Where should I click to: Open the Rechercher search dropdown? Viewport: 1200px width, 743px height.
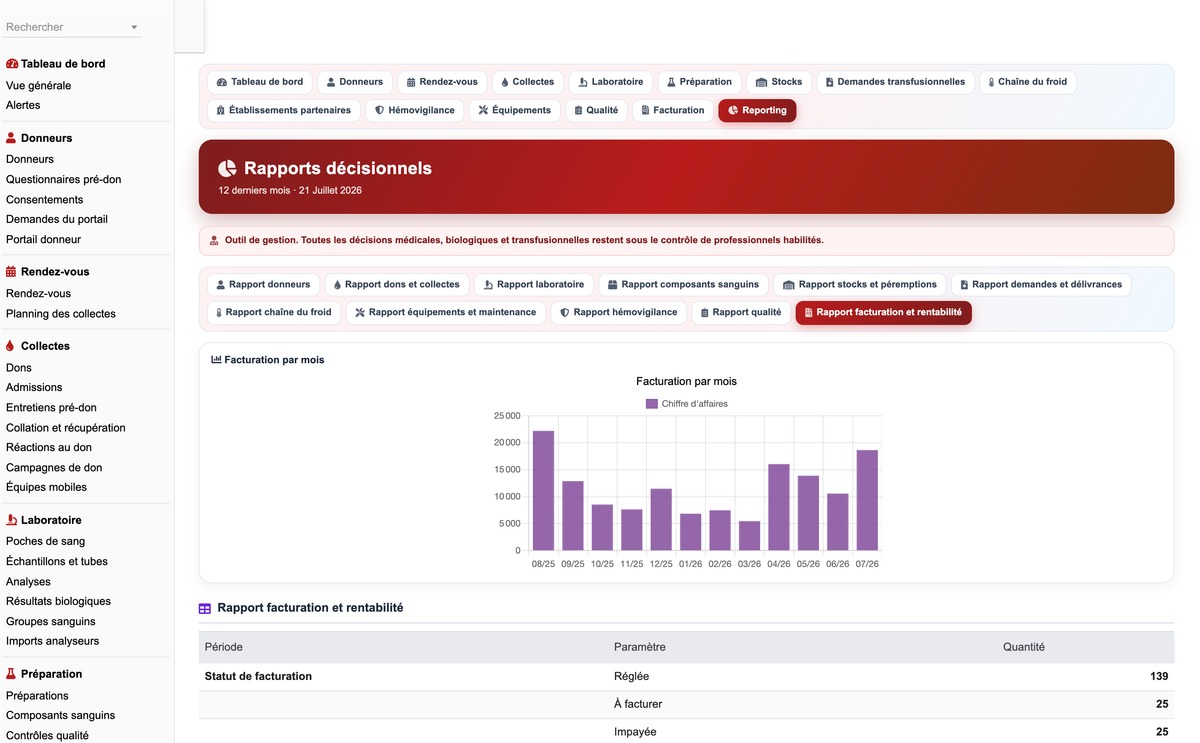[x=73, y=27]
